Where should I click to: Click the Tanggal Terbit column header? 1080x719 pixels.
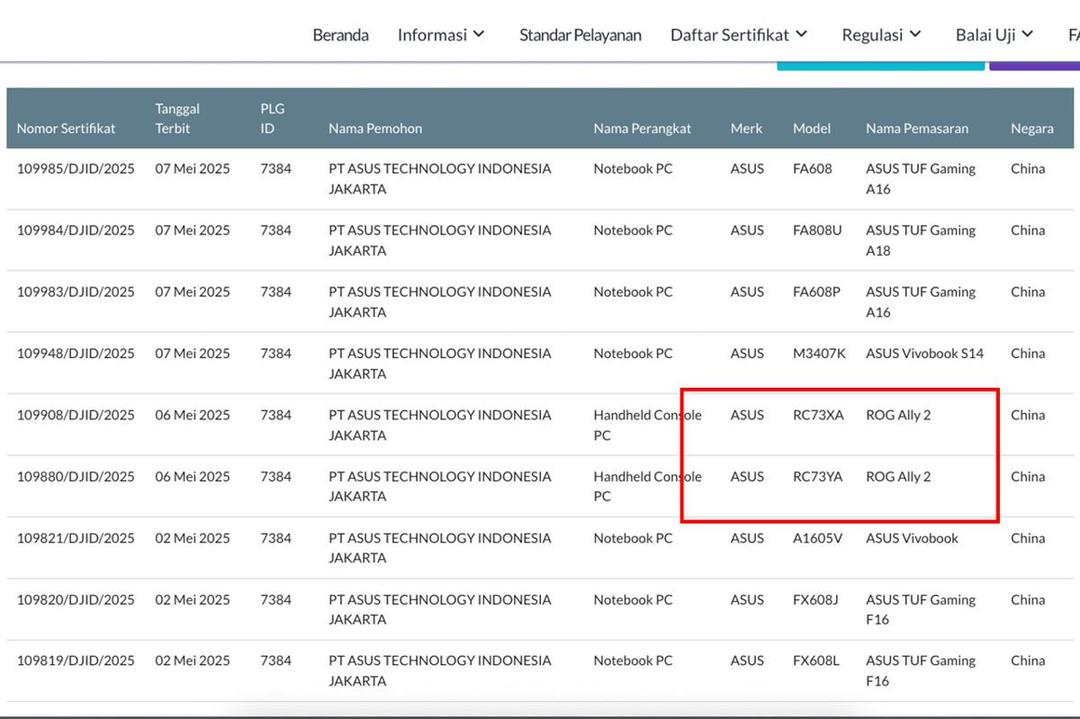pos(177,118)
